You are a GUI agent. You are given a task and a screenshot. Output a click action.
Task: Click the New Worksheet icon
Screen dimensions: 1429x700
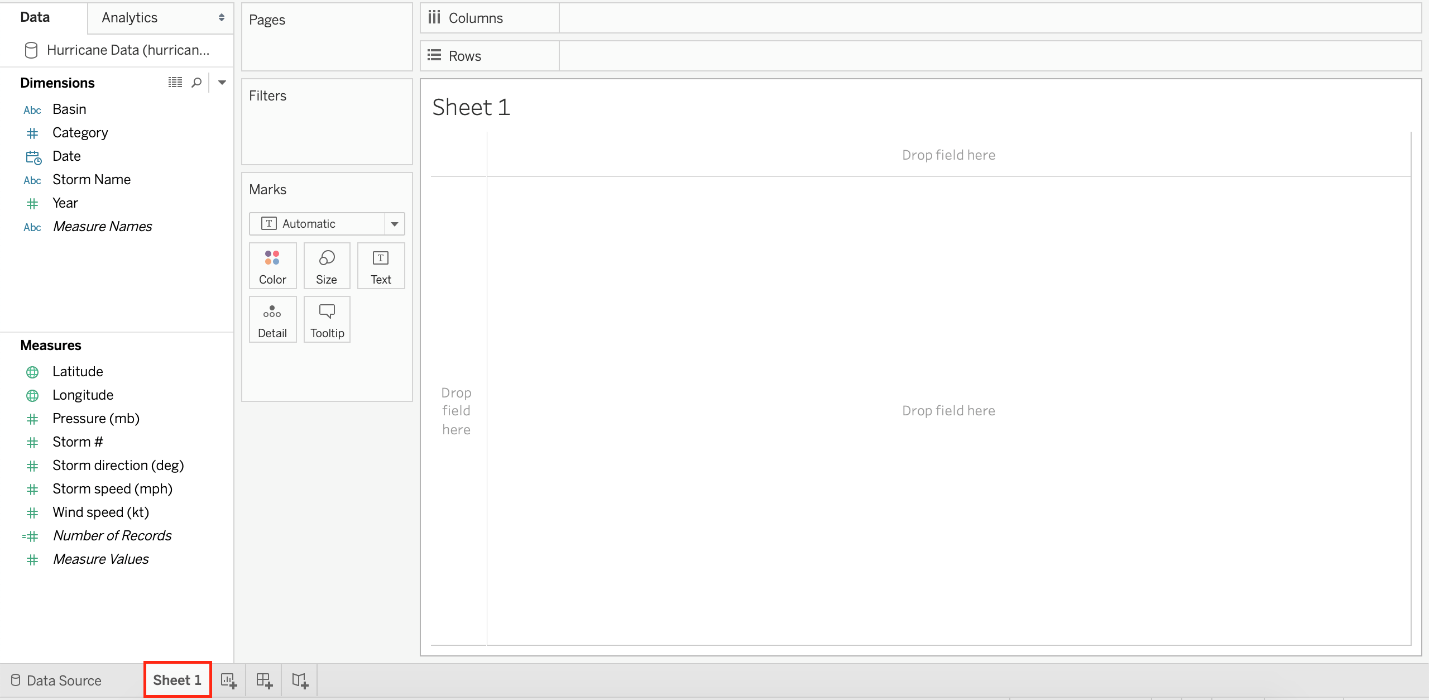[229, 681]
